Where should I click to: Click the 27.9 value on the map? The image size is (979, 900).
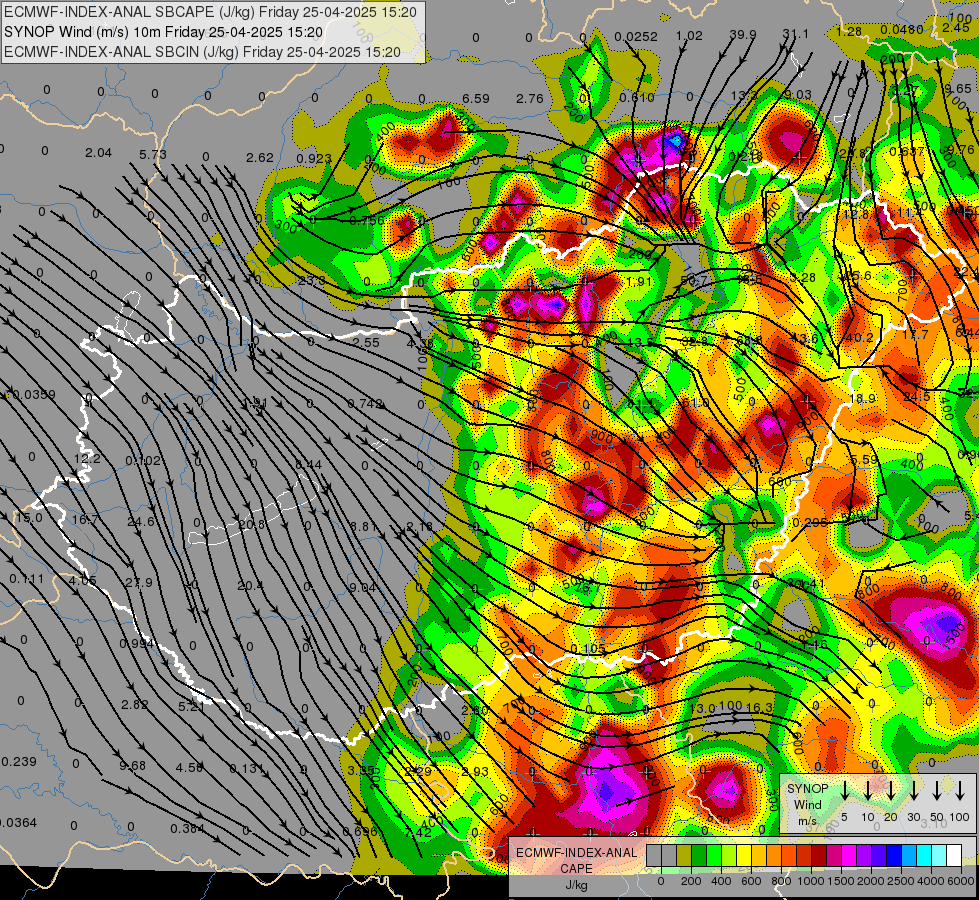[x=139, y=583]
